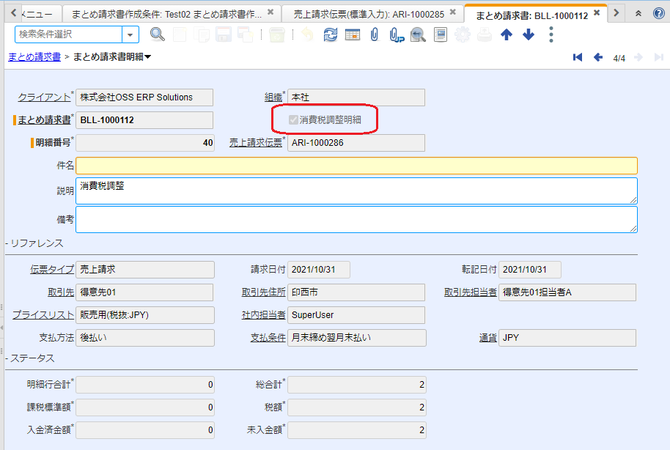
Task: Click the greyed Undo arrow icon
Action: pyautogui.click(x=307, y=34)
